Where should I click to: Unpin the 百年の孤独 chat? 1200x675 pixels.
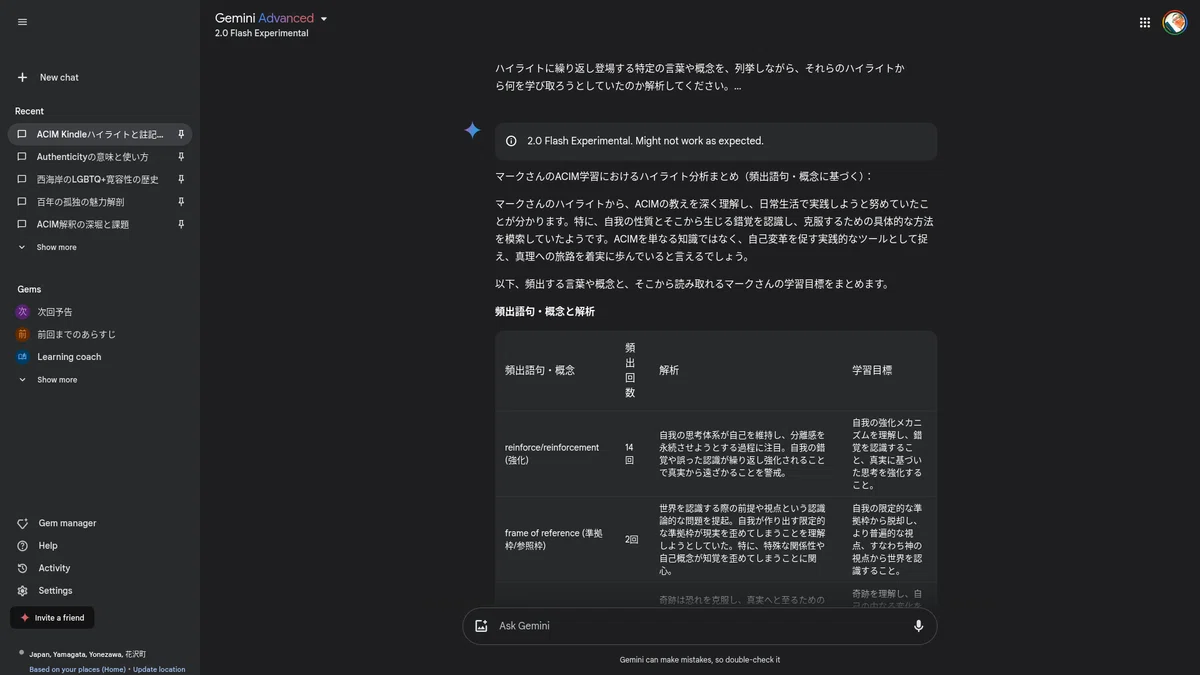181,202
